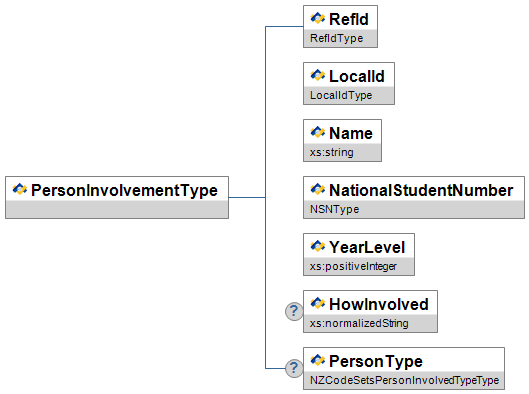
Task: Click the icon beside PersonInvolvementType
Action: coord(20,189)
